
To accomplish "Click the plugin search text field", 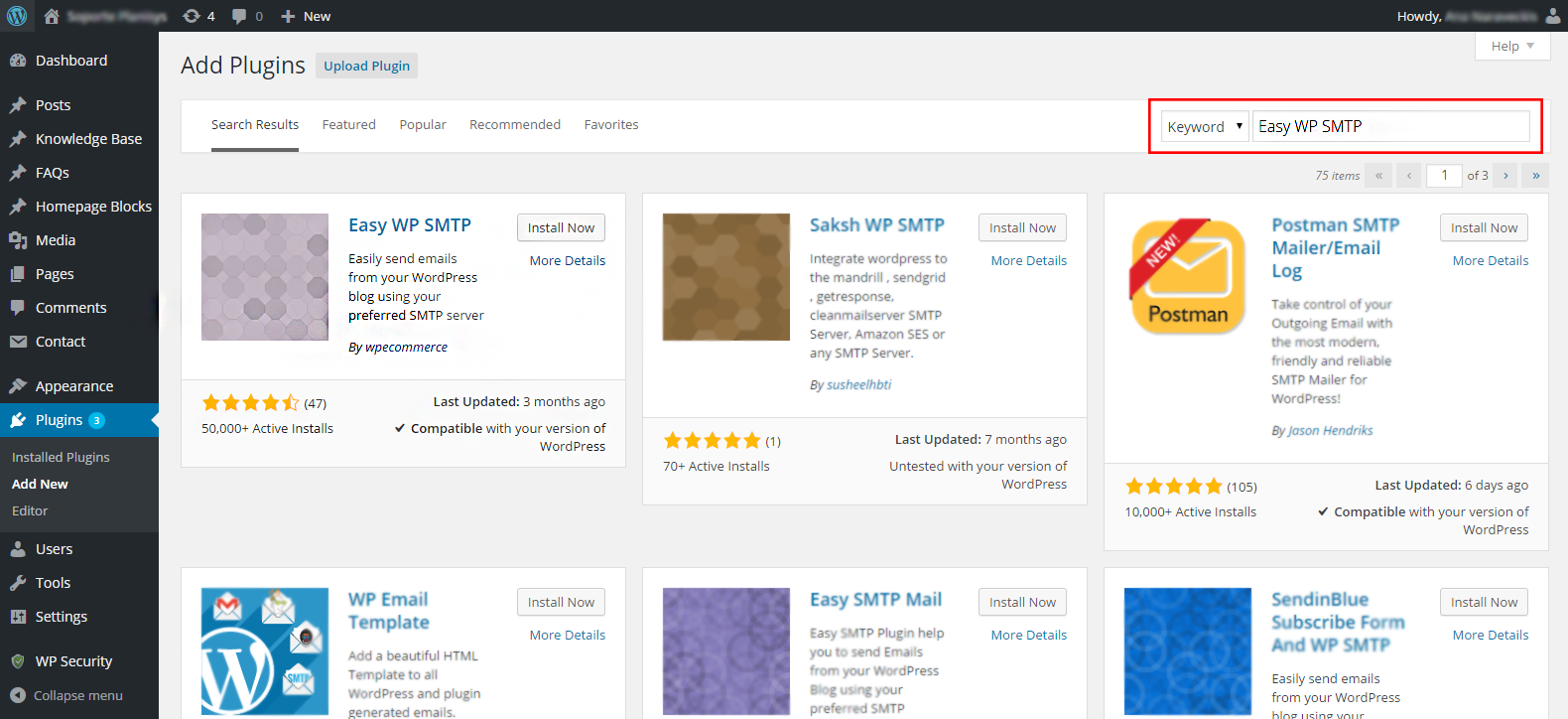I will click(1390, 126).
